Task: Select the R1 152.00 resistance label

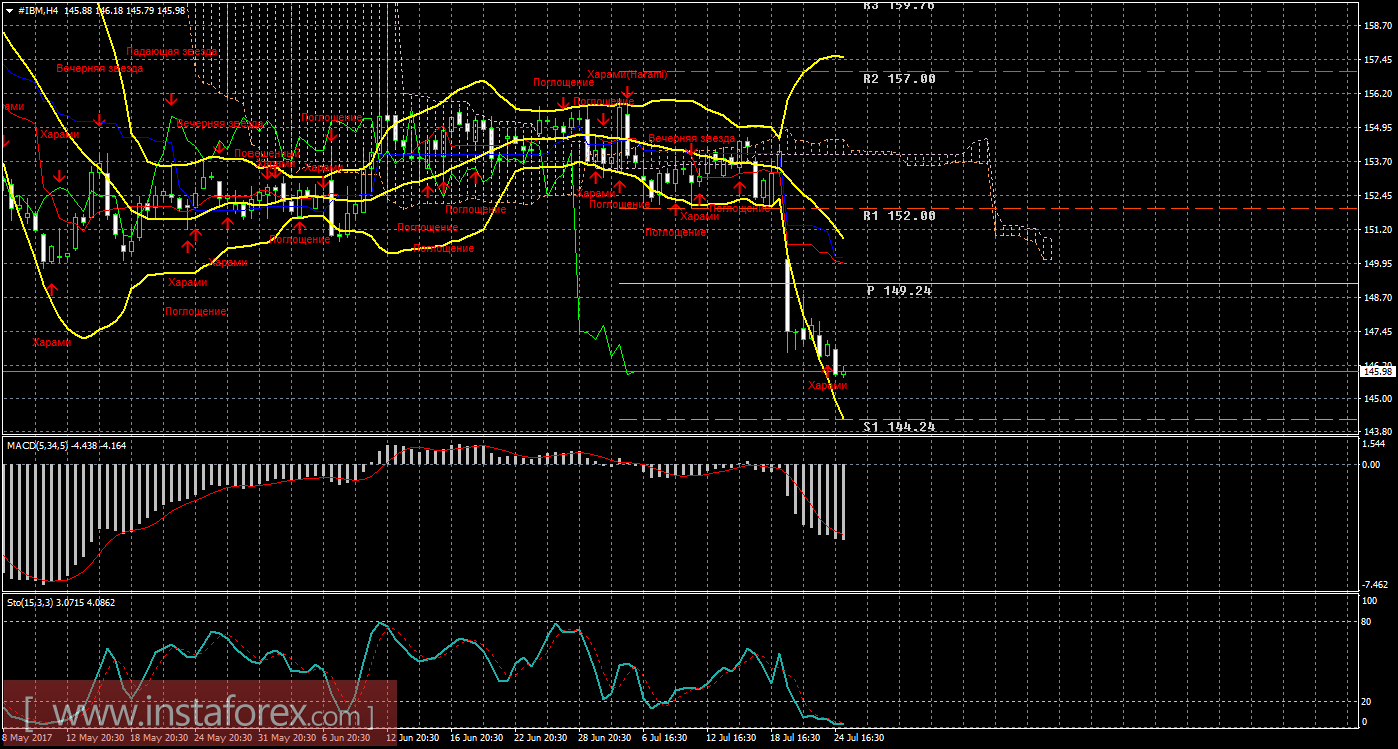Action: point(900,215)
